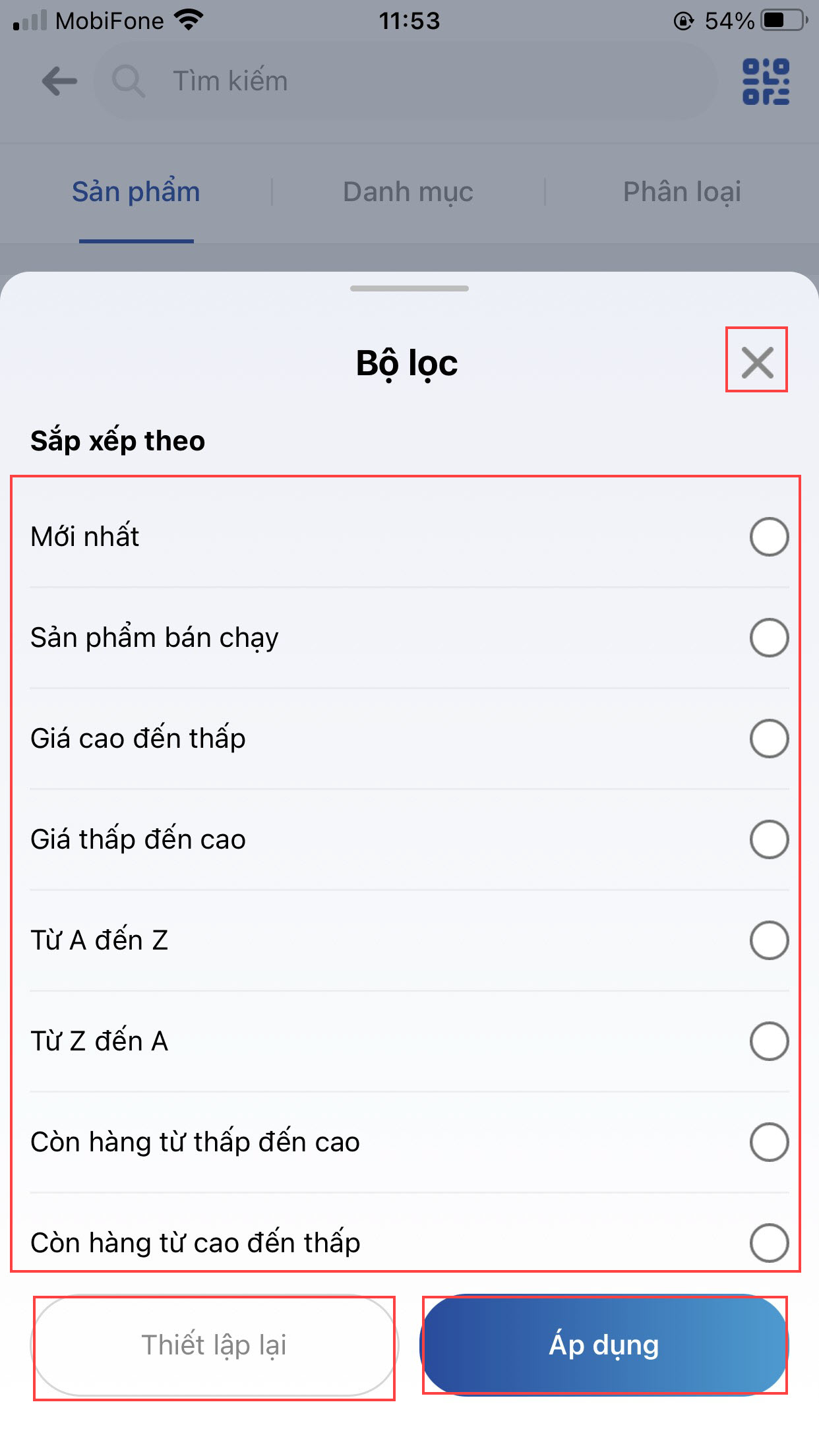Screen dimensions: 819x1456
Task: Tap the sheet drag handle bar
Action: [409, 288]
